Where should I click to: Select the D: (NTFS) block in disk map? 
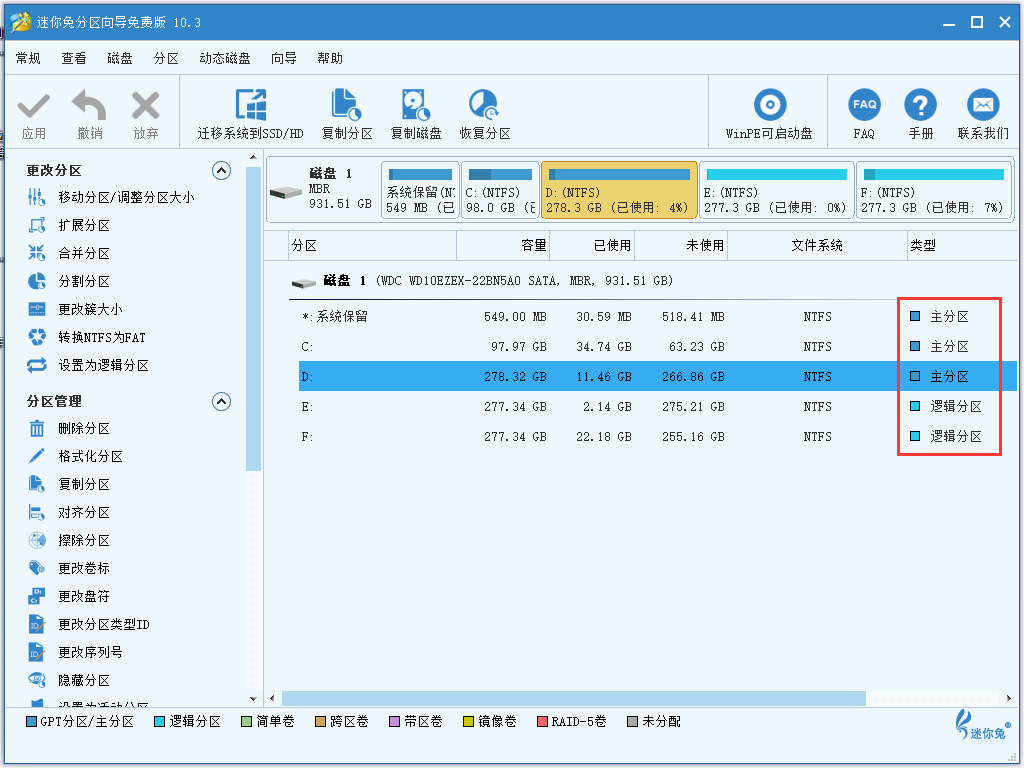[x=619, y=191]
